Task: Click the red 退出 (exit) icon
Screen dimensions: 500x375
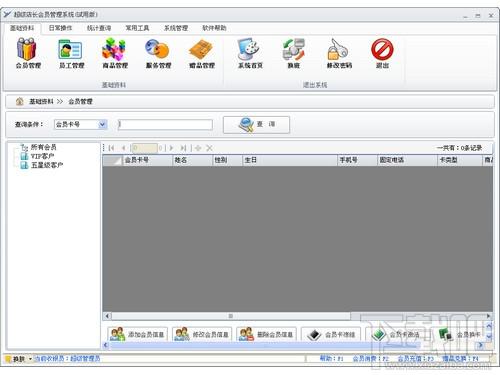Action: point(382,53)
